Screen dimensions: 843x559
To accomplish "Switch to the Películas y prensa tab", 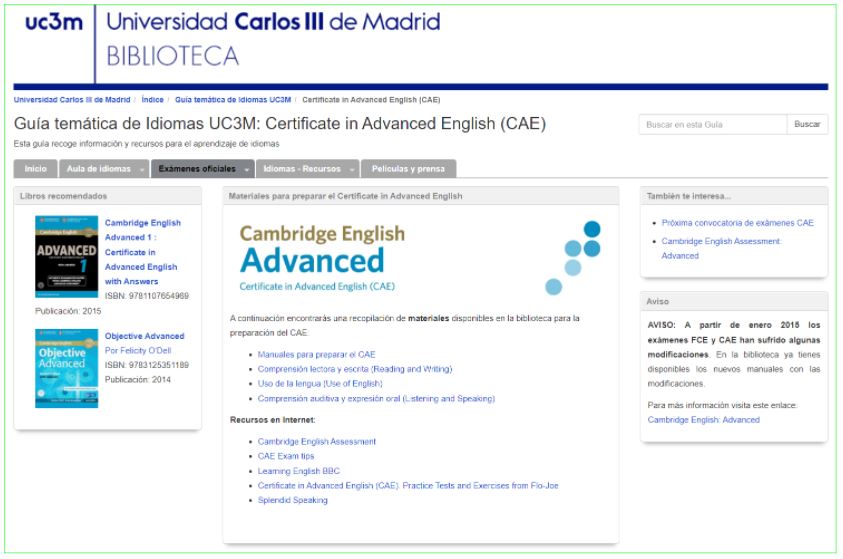I will [x=409, y=169].
